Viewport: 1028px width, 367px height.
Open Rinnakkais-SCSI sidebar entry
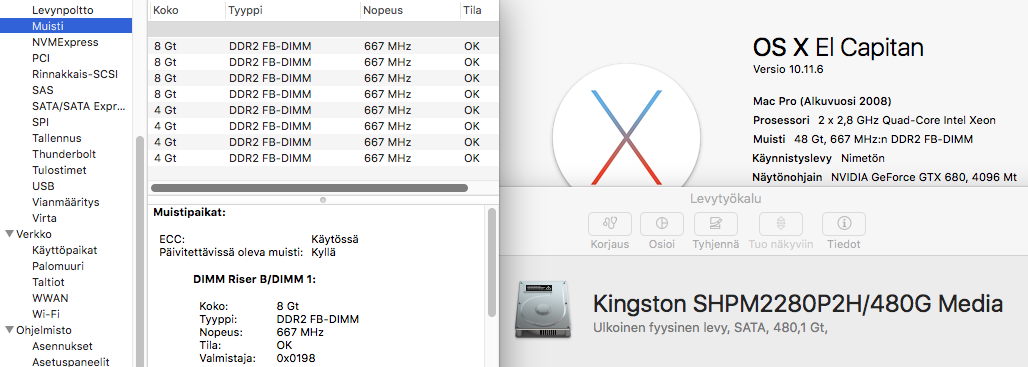click(75, 74)
